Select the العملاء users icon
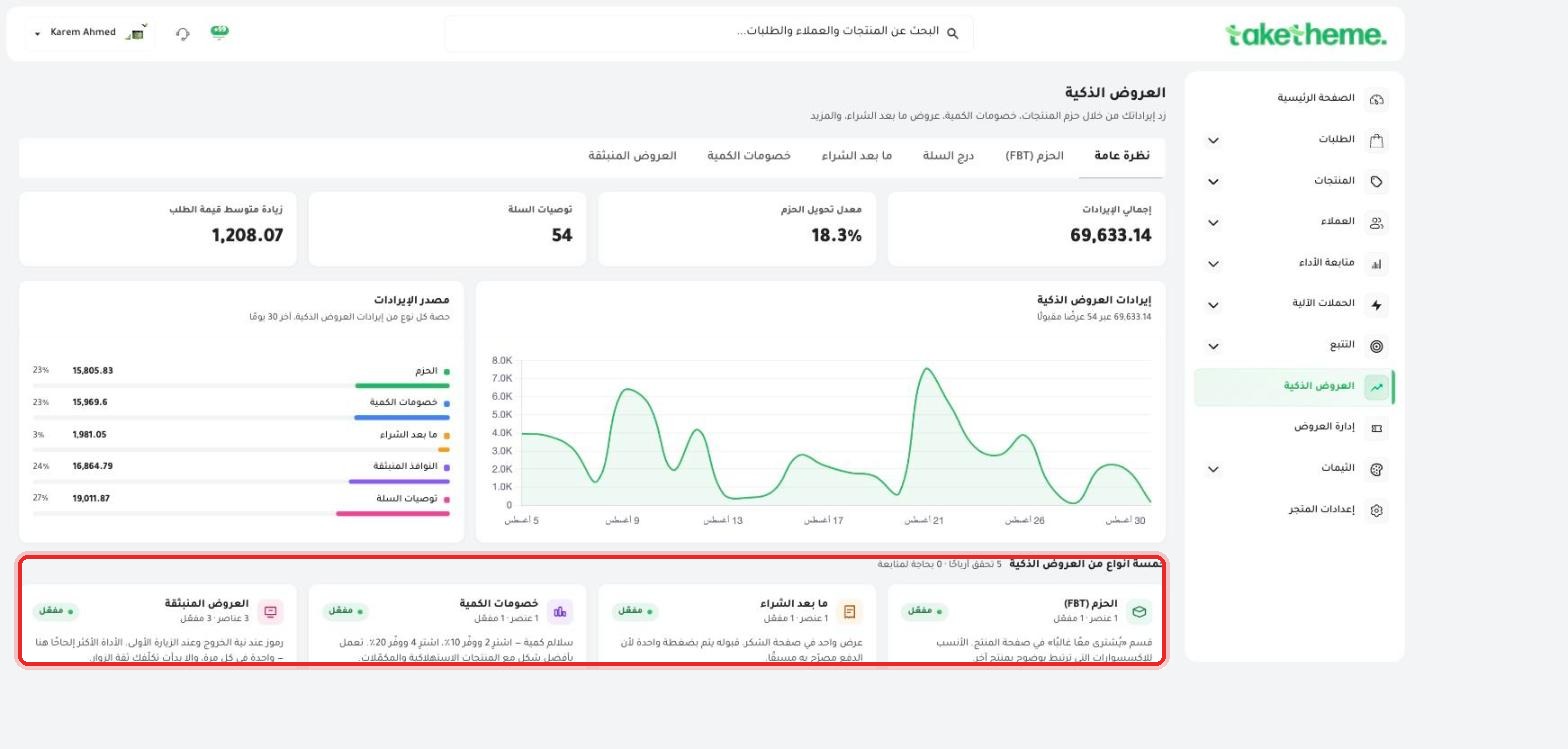The image size is (1568, 749). (x=1376, y=223)
